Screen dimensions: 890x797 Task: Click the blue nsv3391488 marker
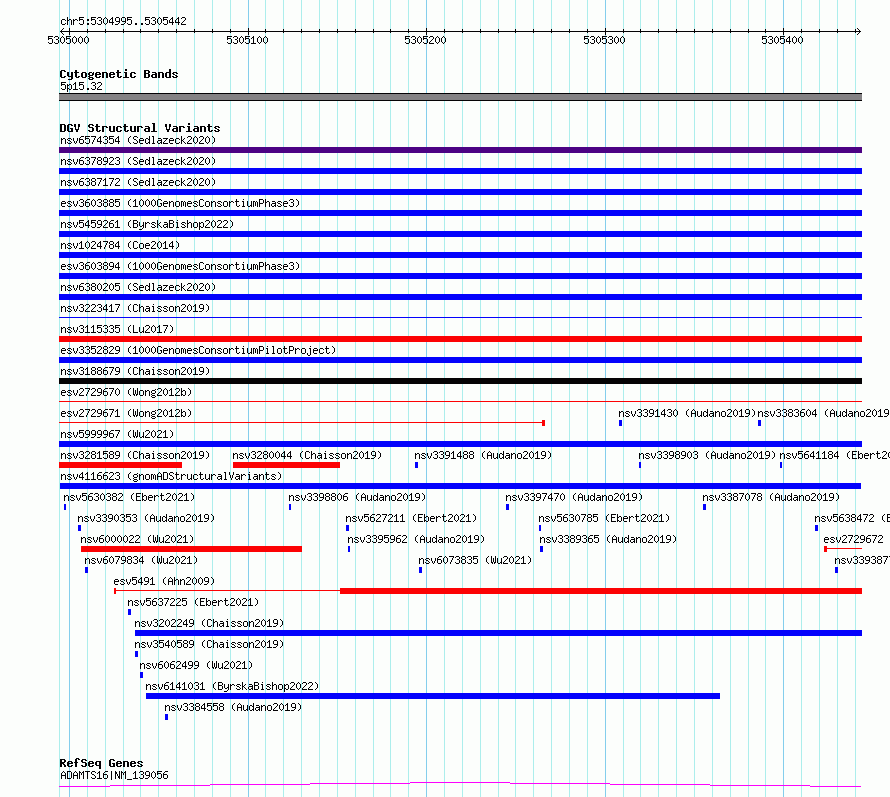pos(417,465)
